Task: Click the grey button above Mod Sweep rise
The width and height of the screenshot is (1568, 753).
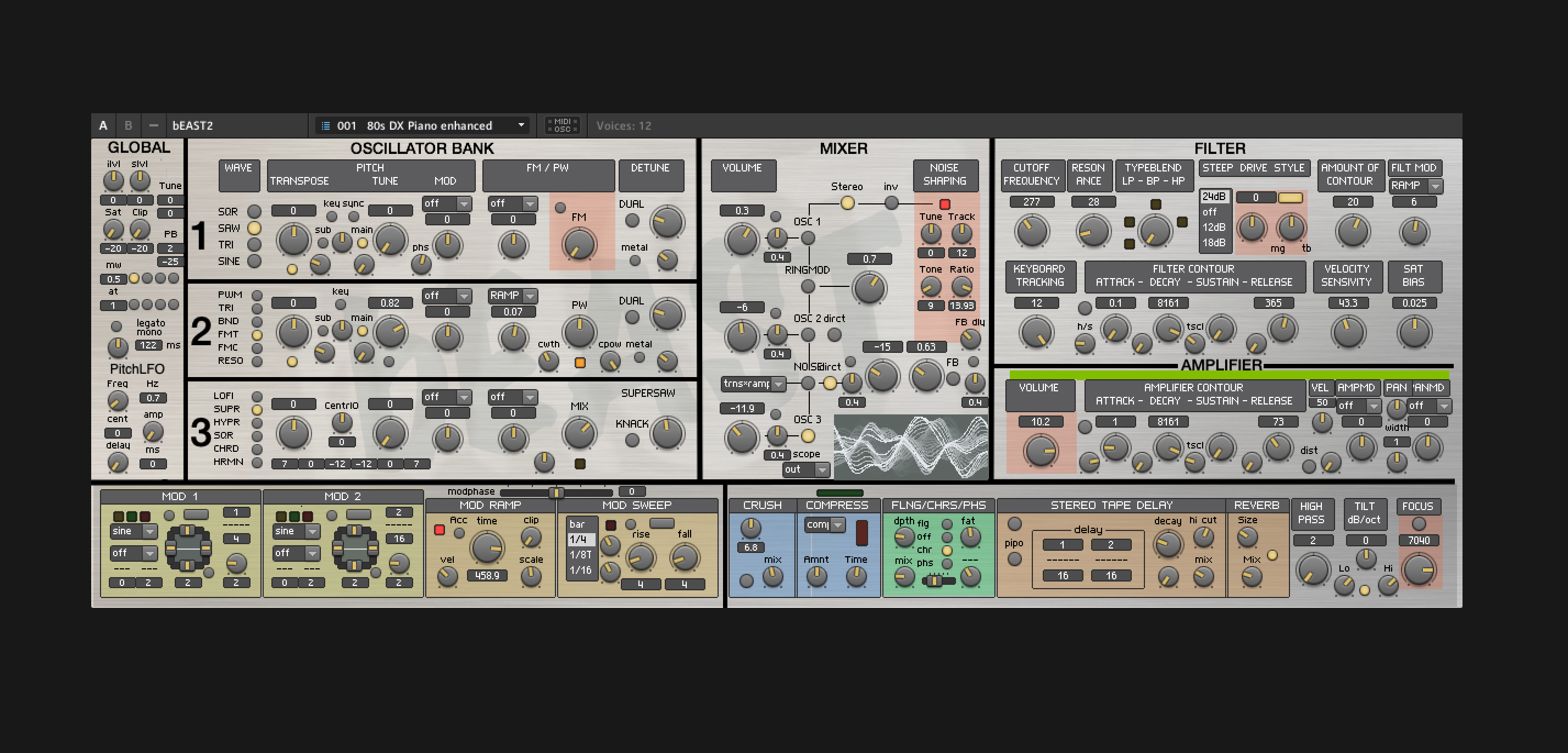Action: click(x=661, y=523)
